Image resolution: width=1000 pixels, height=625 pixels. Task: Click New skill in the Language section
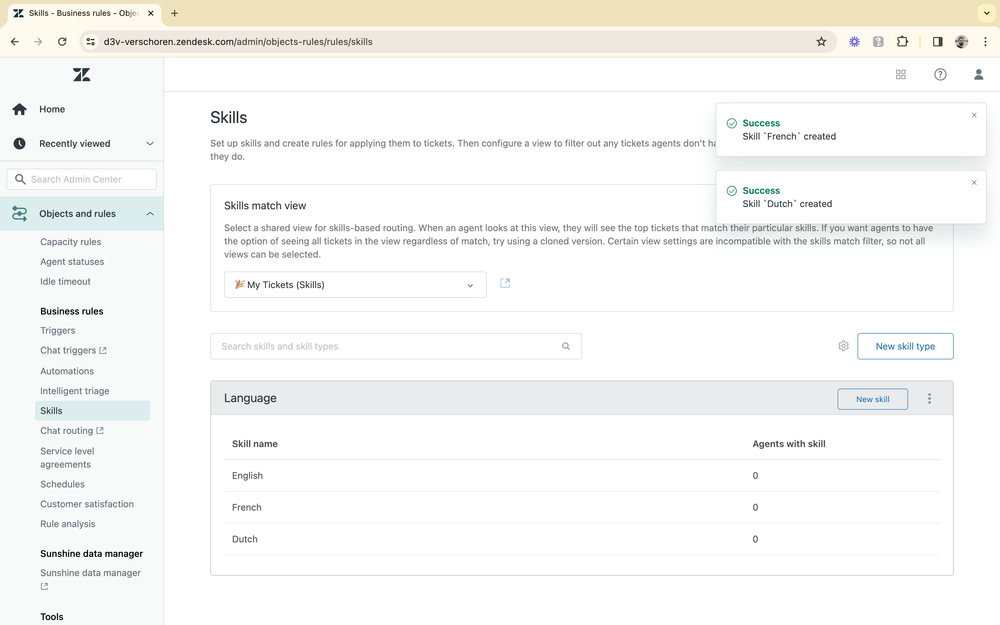(872, 398)
